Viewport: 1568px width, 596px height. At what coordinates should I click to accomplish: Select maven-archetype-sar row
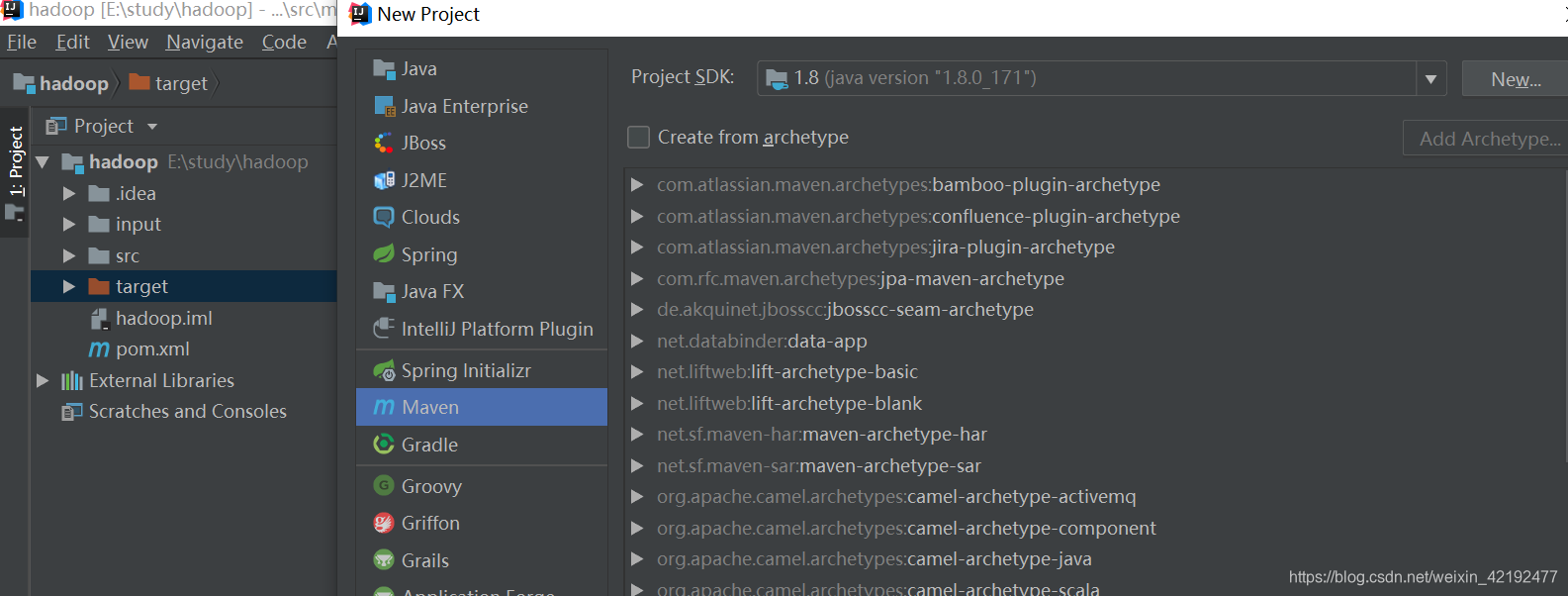point(1096,466)
